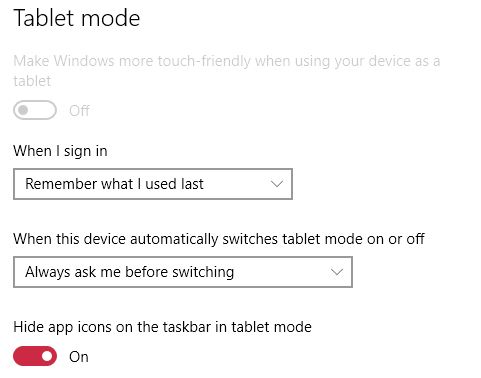The height and width of the screenshot is (378, 481).
Task: Click the On label beside the red switch
Action: 79,357
